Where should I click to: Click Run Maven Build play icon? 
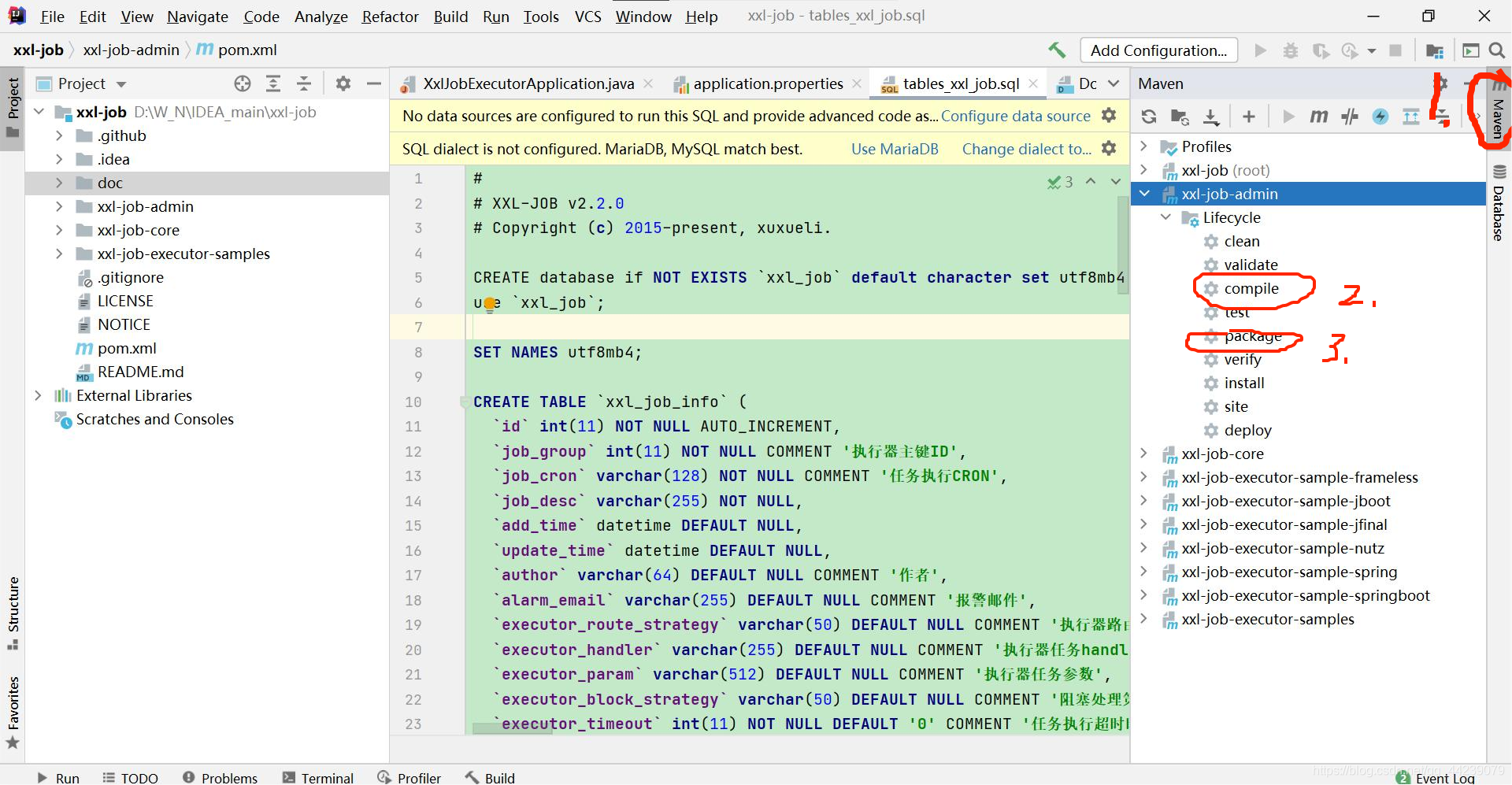click(1288, 117)
